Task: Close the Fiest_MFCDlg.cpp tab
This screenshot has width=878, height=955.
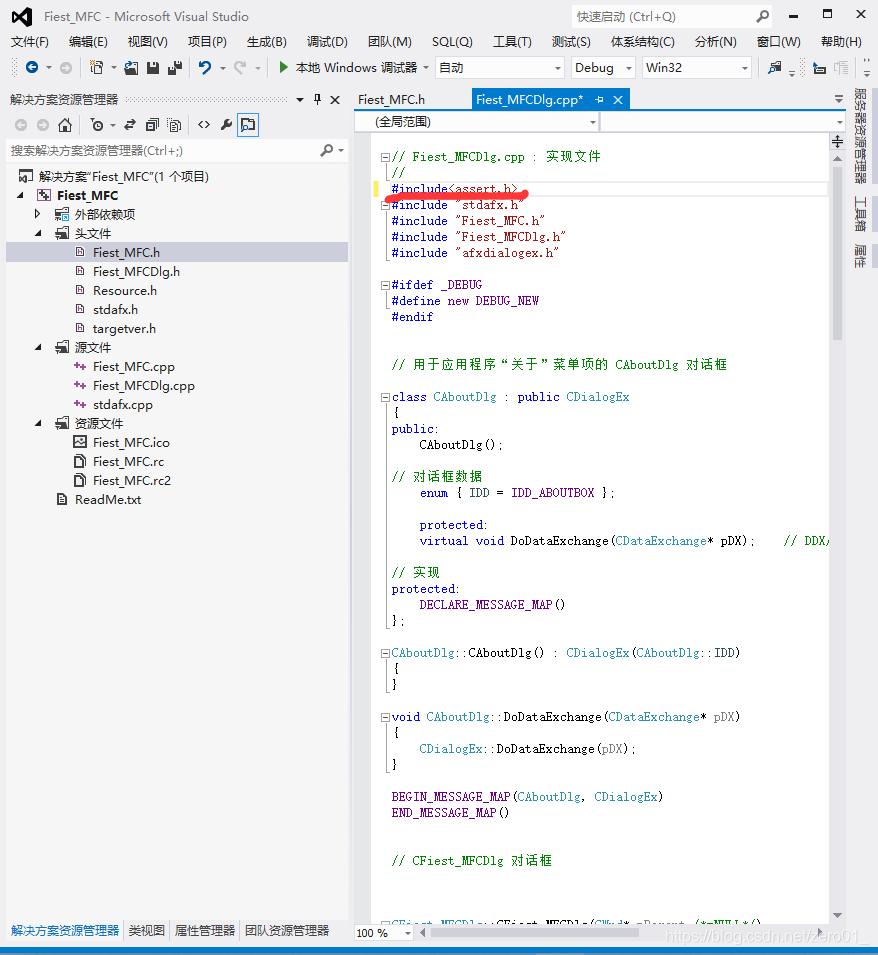Action: coord(618,100)
